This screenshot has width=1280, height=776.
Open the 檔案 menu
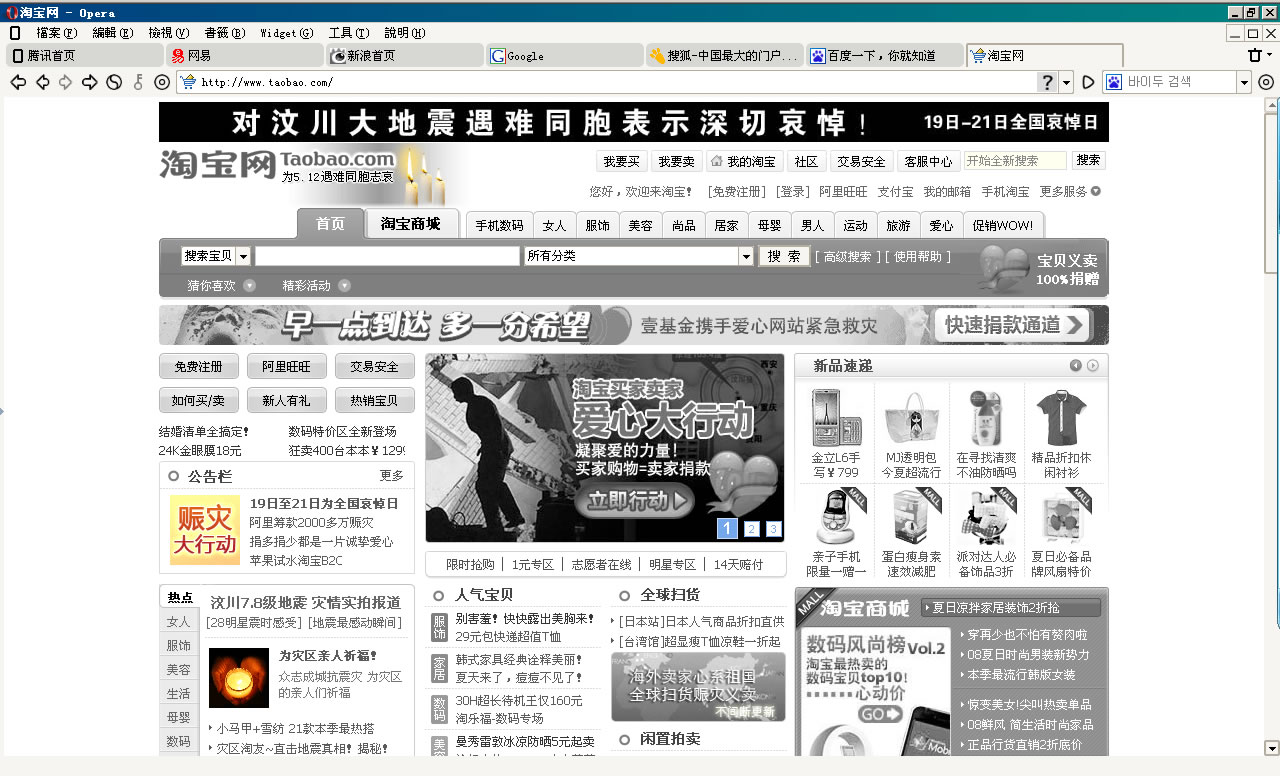tap(56, 33)
